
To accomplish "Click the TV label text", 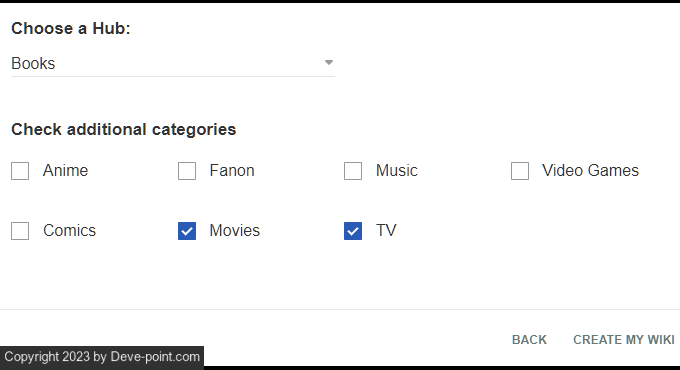I will (x=386, y=230).
